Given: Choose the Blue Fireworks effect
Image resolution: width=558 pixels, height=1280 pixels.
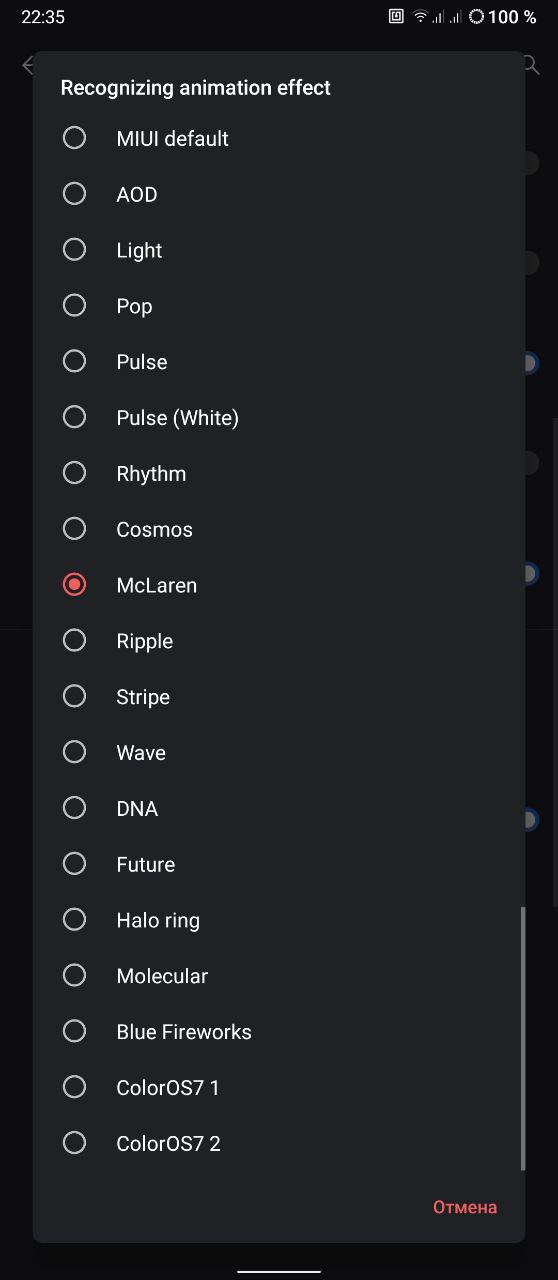Looking at the screenshot, I should point(279,1032).
